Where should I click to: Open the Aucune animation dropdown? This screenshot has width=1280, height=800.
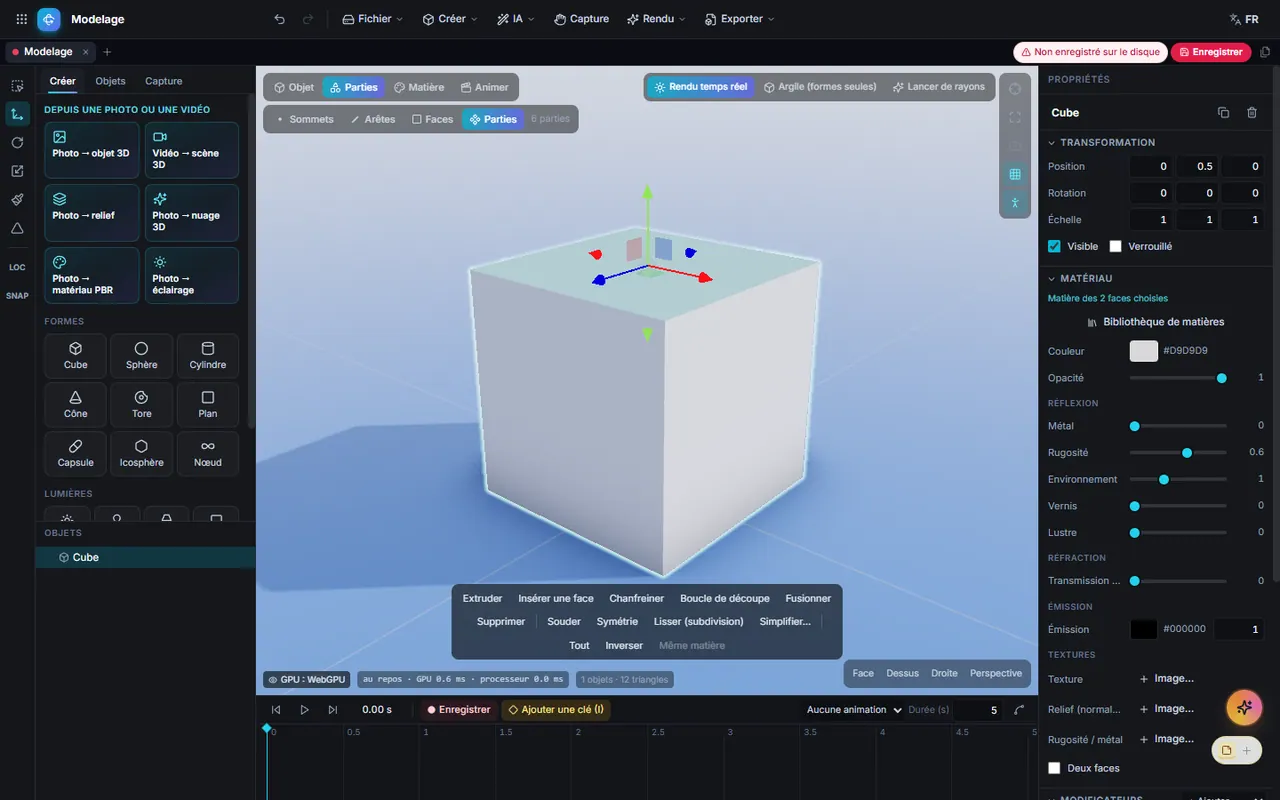853,710
